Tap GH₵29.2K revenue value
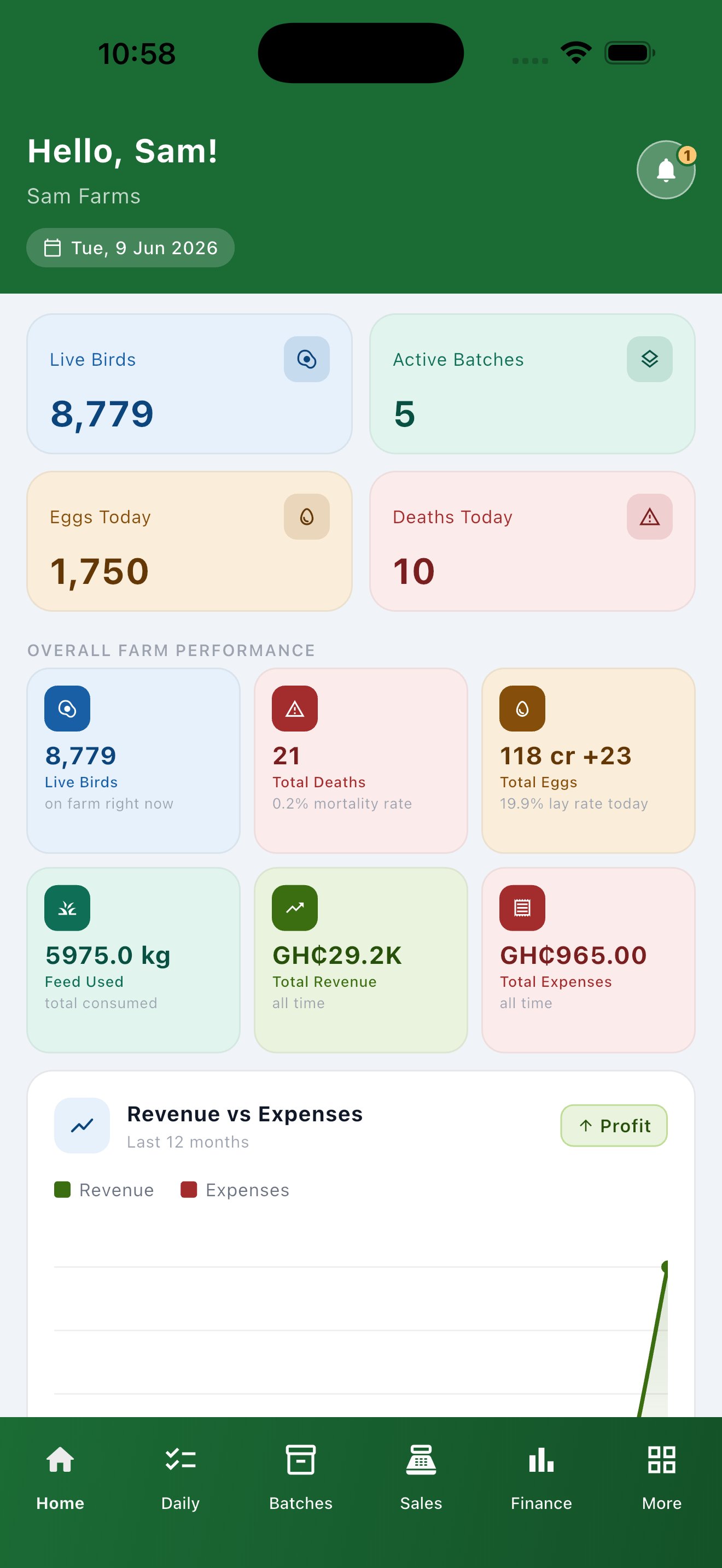 [337, 956]
